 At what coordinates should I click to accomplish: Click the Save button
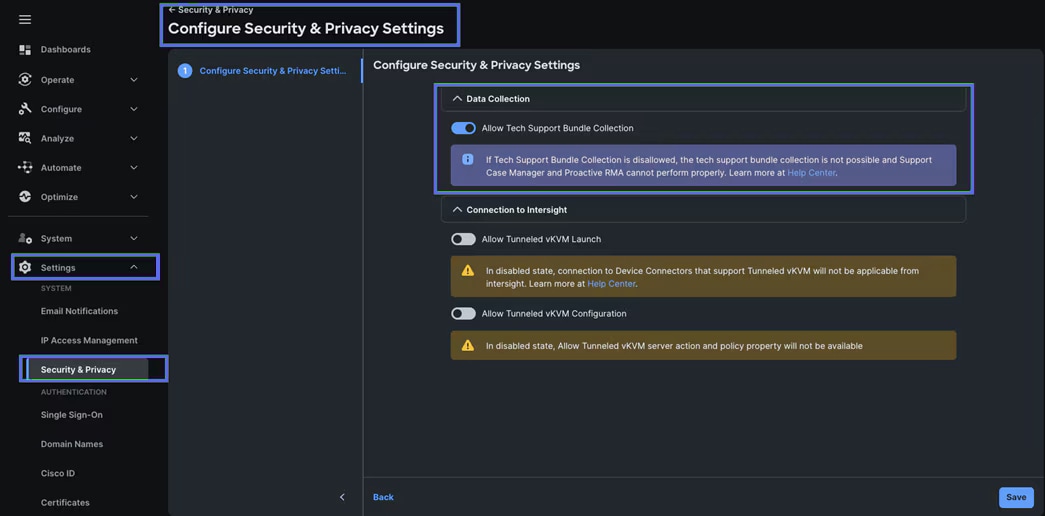click(x=1015, y=497)
